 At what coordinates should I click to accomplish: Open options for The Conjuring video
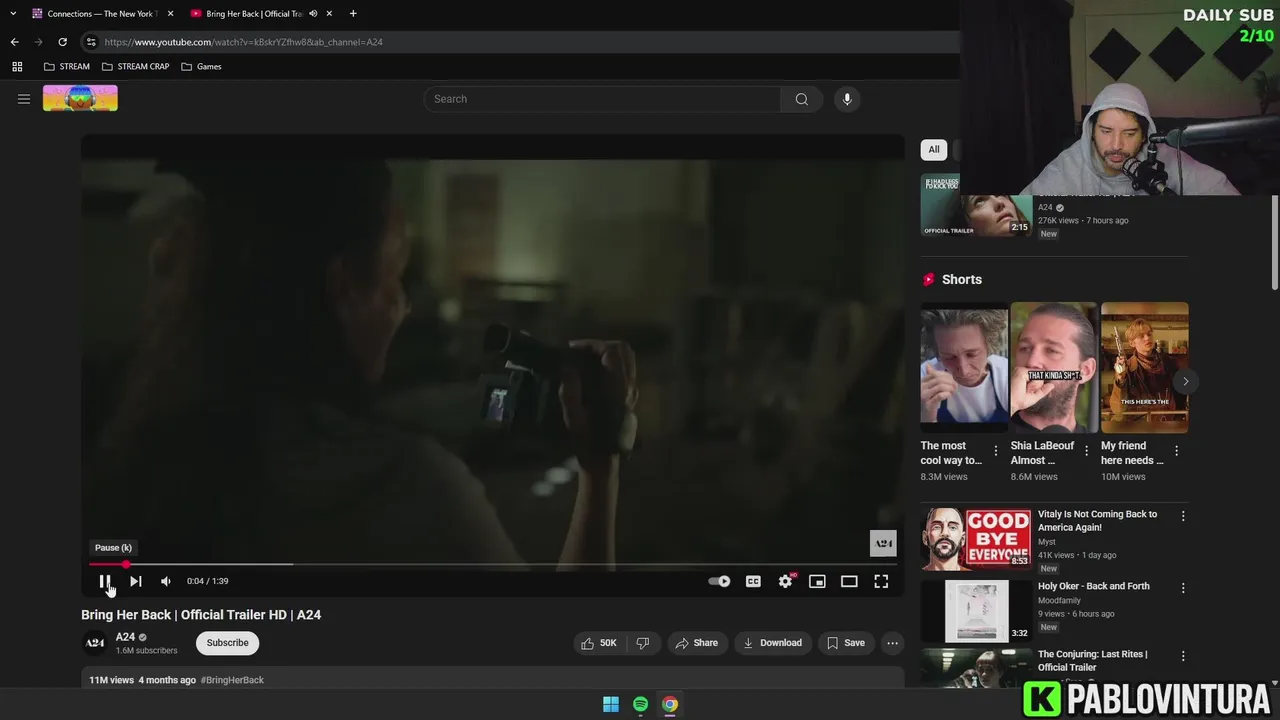[x=1183, y=656]
